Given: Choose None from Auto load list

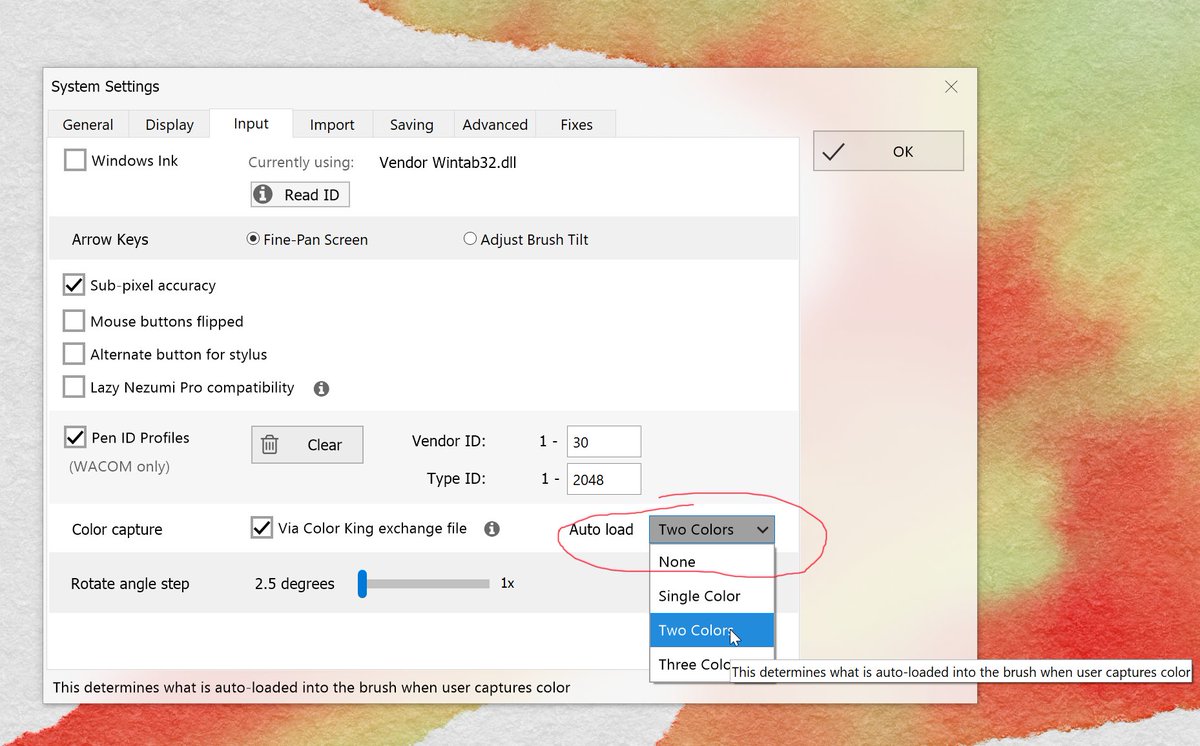Looking at the screenshot, I should (x=711, y=562).
